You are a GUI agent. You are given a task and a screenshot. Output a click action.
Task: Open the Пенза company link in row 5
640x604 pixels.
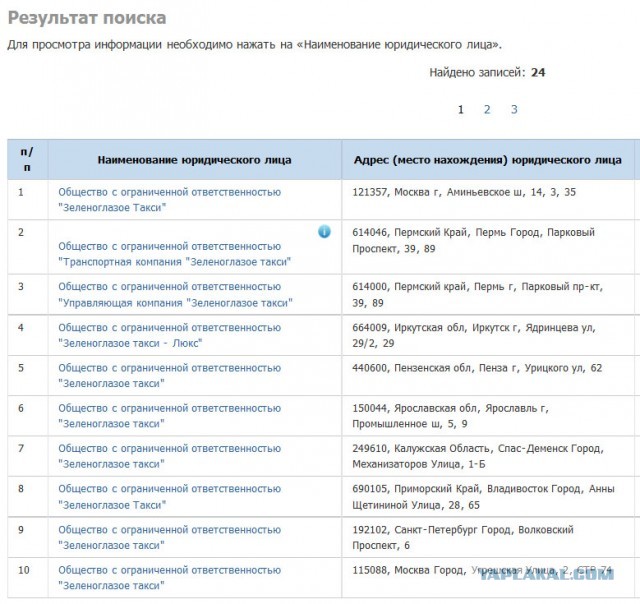[x=169, y=375]
